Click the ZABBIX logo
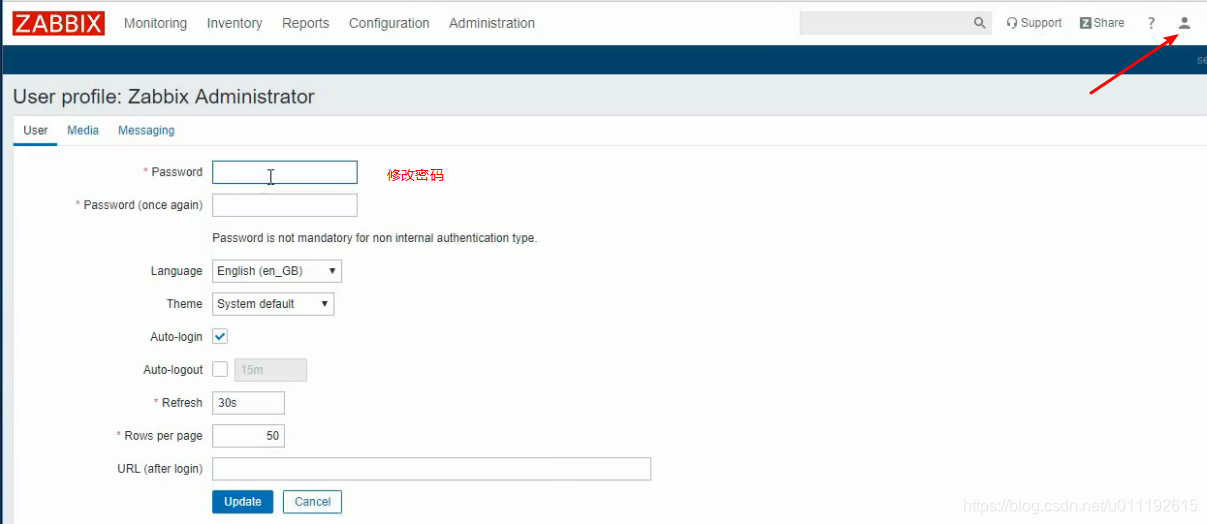Screen dimensions: 1207x524 [x=59, y=23]
